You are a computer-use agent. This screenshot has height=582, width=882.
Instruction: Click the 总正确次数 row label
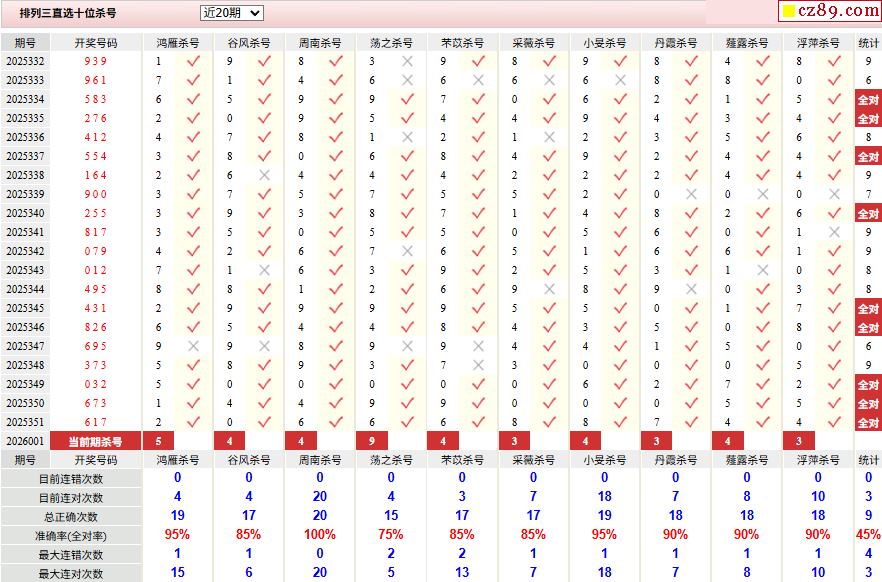71,517
